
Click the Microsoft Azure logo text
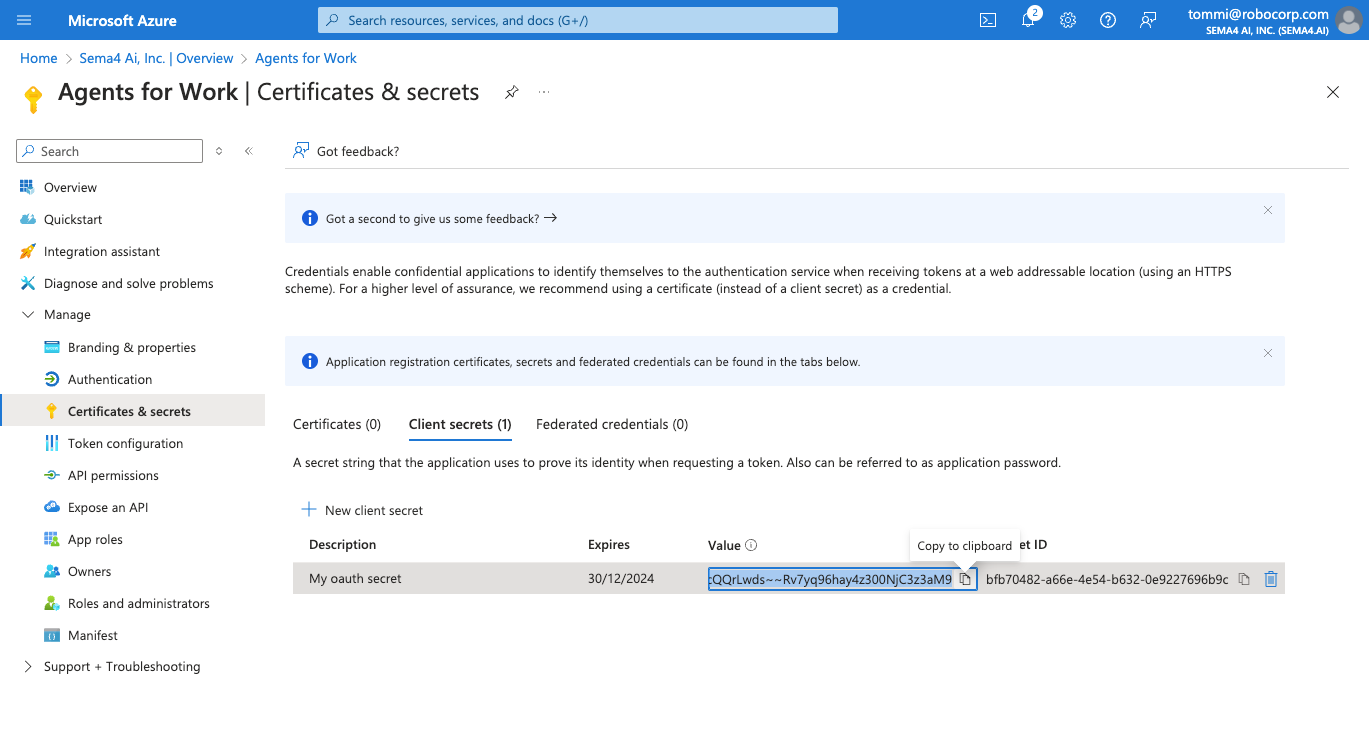click(x=122, y=20)
